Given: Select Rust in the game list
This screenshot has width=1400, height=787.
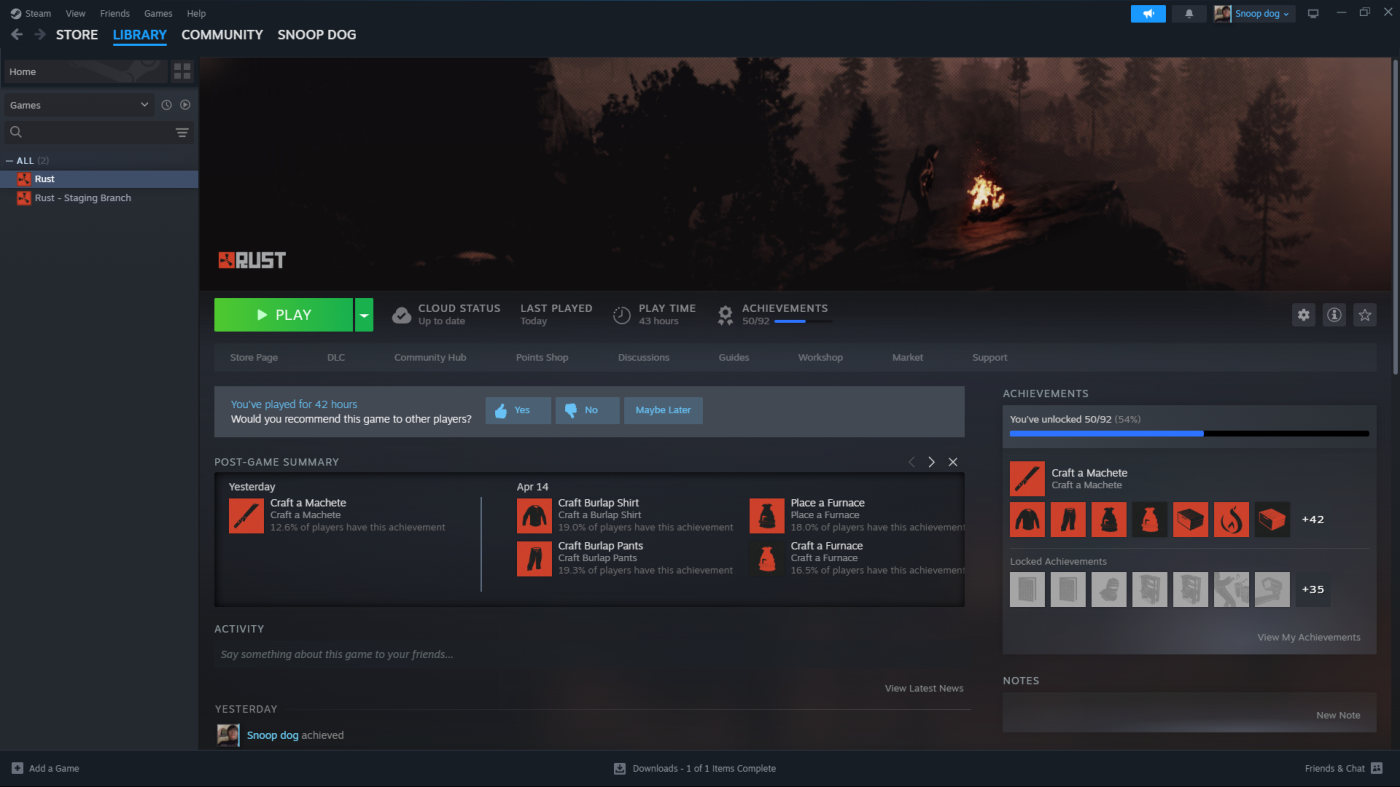Looking at the screenshot, I should pyautogui.click(x=99, y=179).
